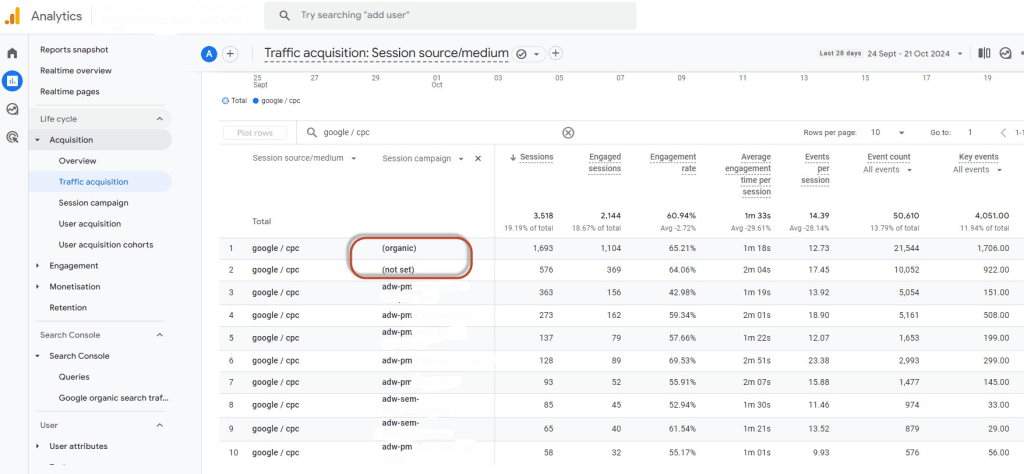Viewport: 1024px width, 474px height.
Task: Click the report status checkmark icon
Action: [x=521, y=54]
